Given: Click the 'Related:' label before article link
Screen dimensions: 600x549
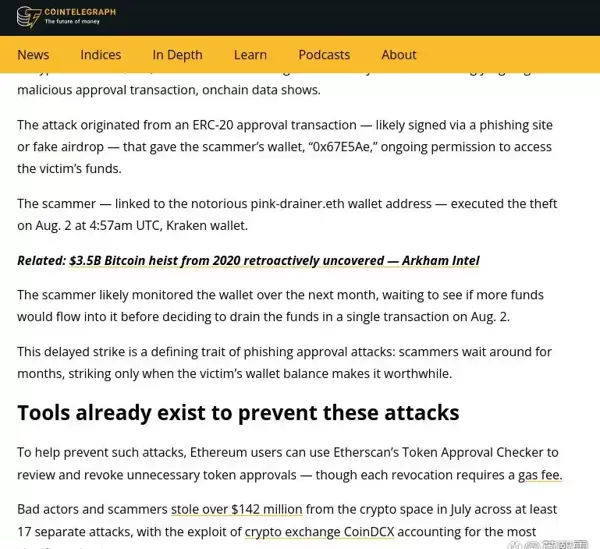Looking at the screenshot, I should 40,261.
